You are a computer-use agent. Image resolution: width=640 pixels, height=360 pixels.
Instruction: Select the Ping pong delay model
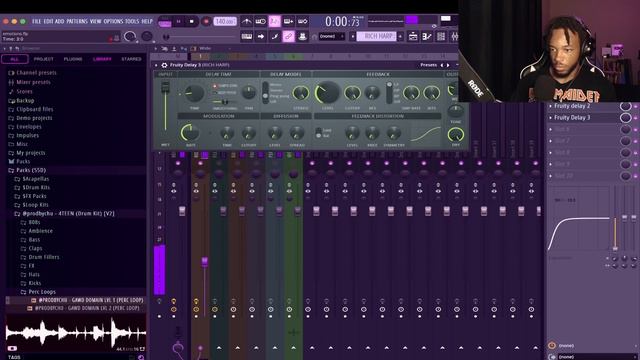tap(279, 96)
